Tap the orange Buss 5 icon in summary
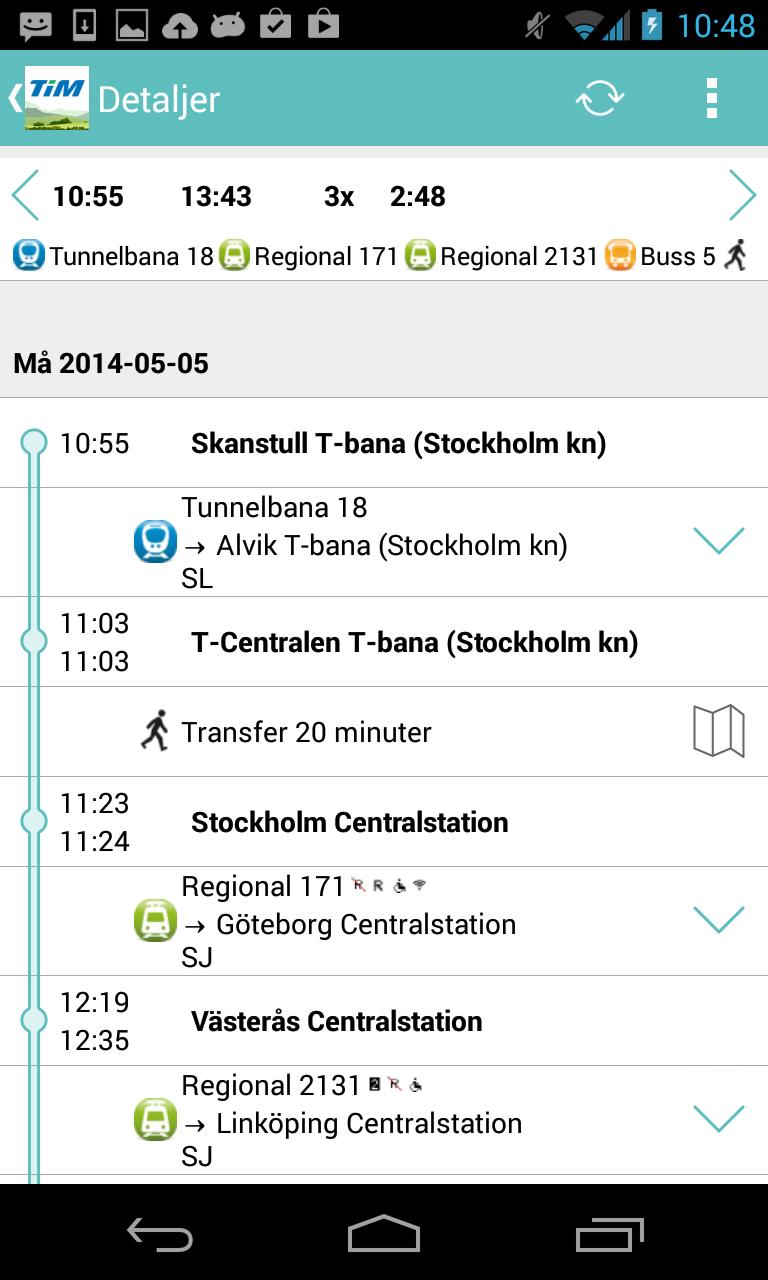768x1280 pixels. [620, 256]
